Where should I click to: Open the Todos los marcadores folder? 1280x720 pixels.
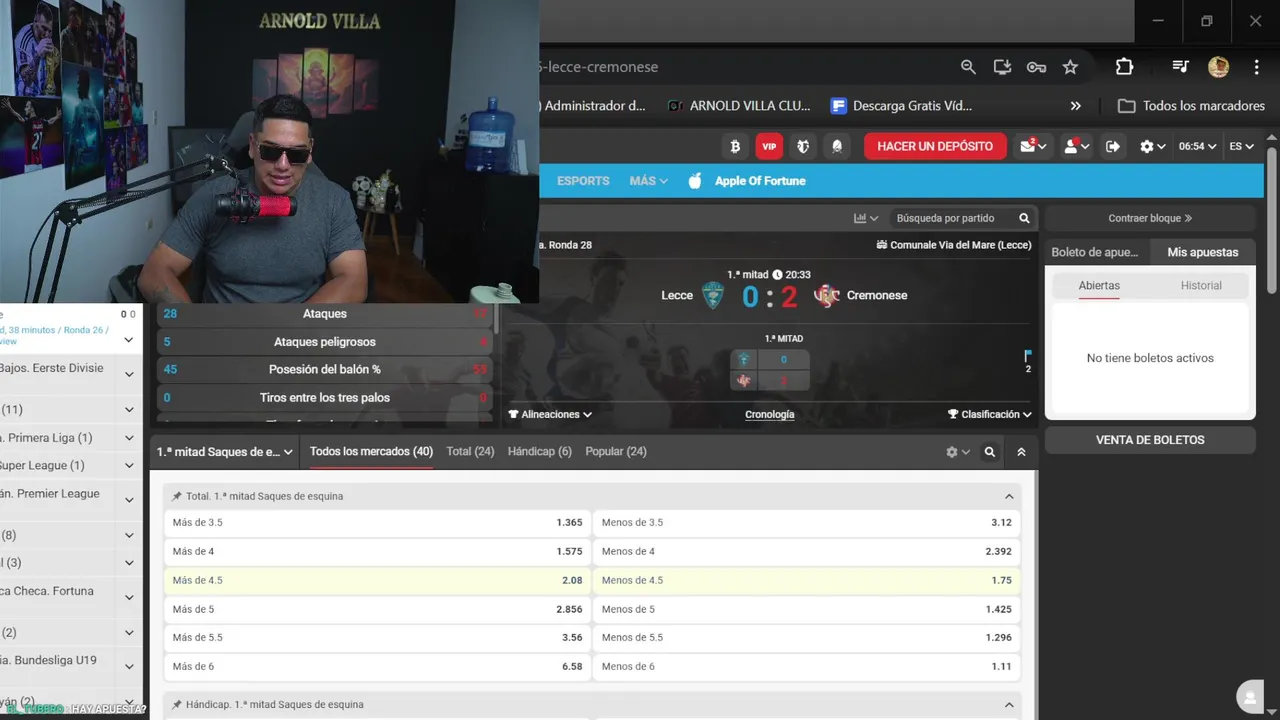1191,105
